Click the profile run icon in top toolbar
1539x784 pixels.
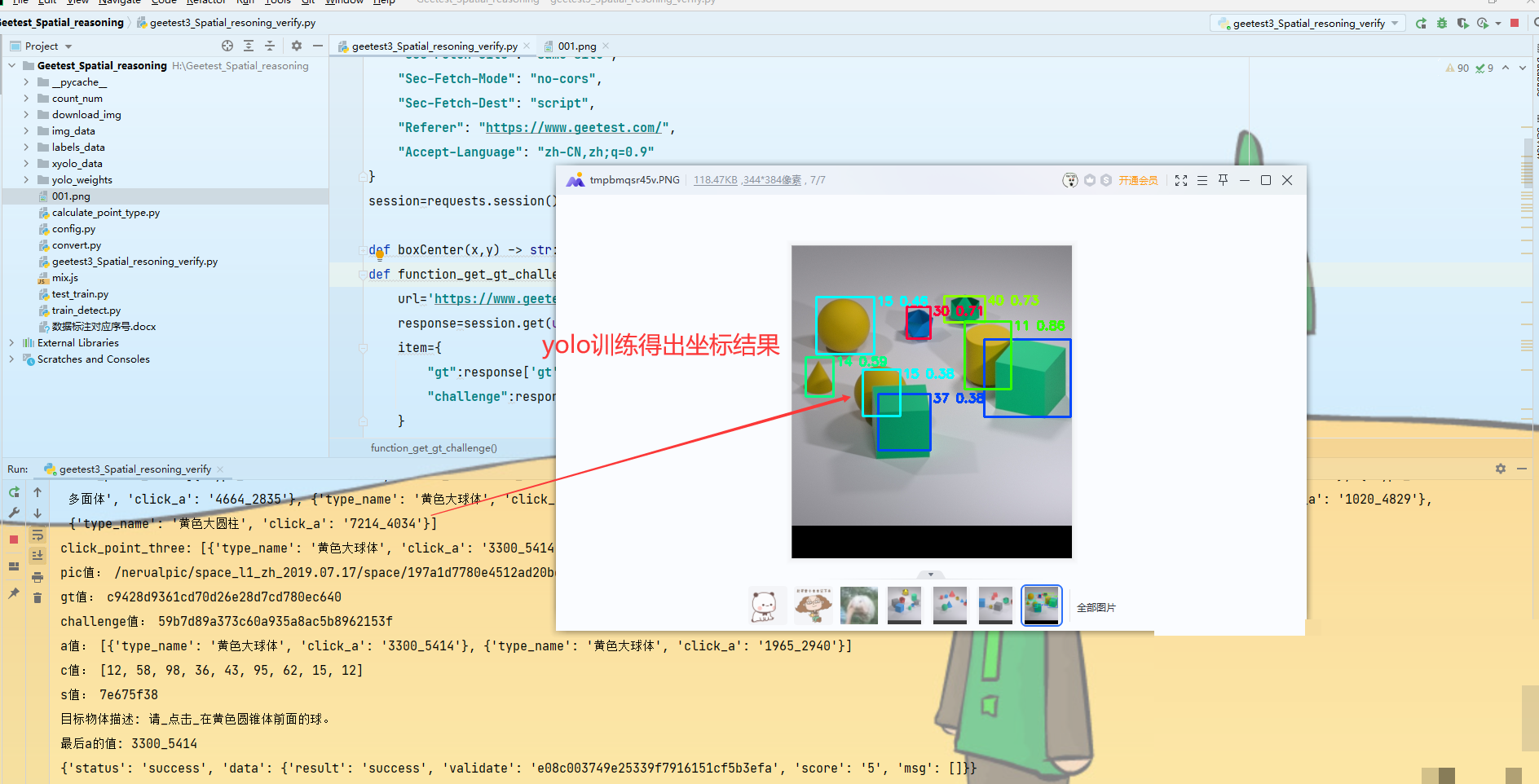click(x=1483, y=24)
